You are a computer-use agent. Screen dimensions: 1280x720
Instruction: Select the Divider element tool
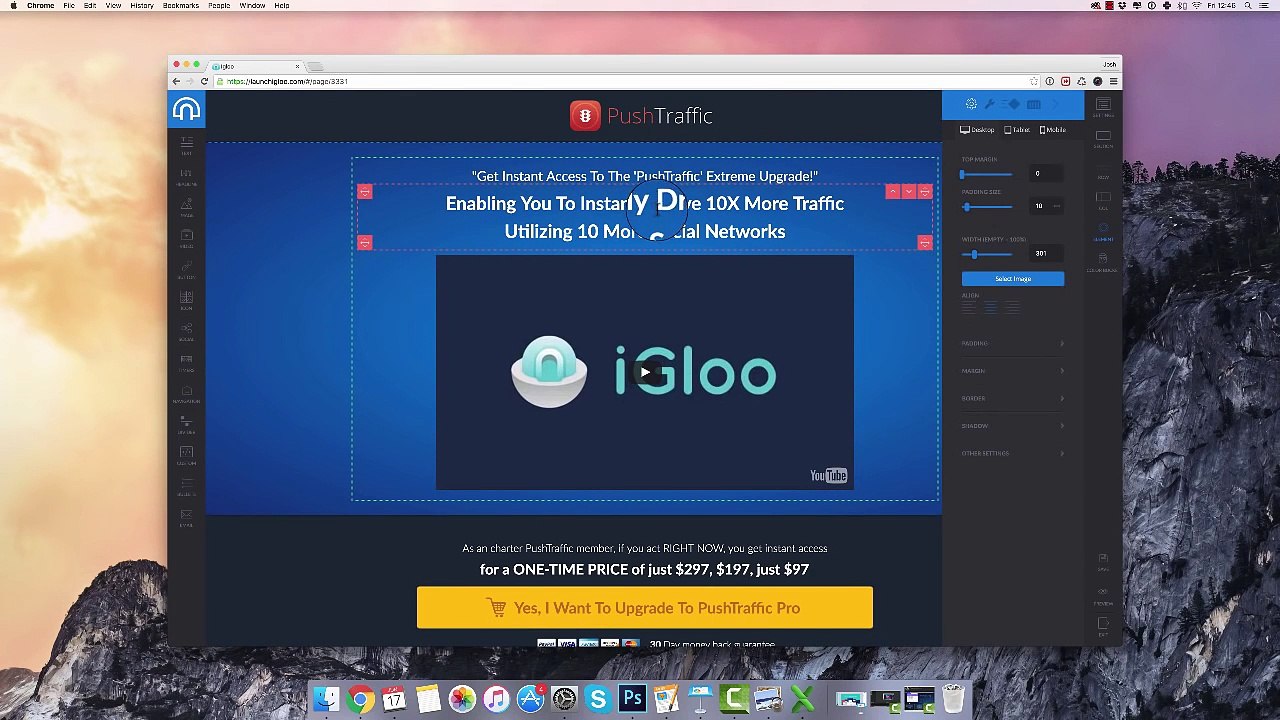(187, 424)
